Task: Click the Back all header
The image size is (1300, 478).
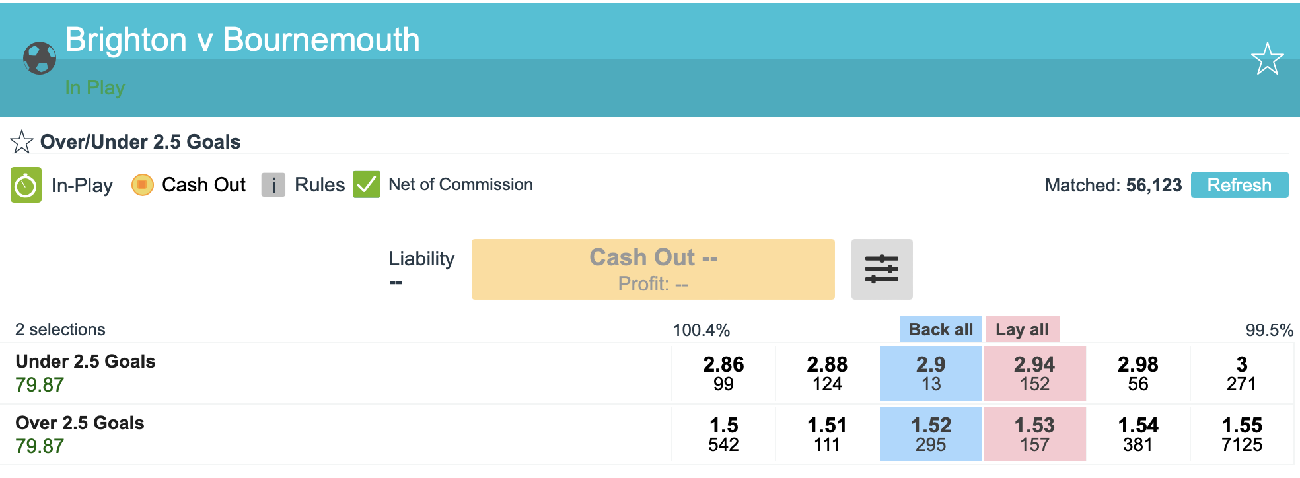Action: tap(940, 329)
